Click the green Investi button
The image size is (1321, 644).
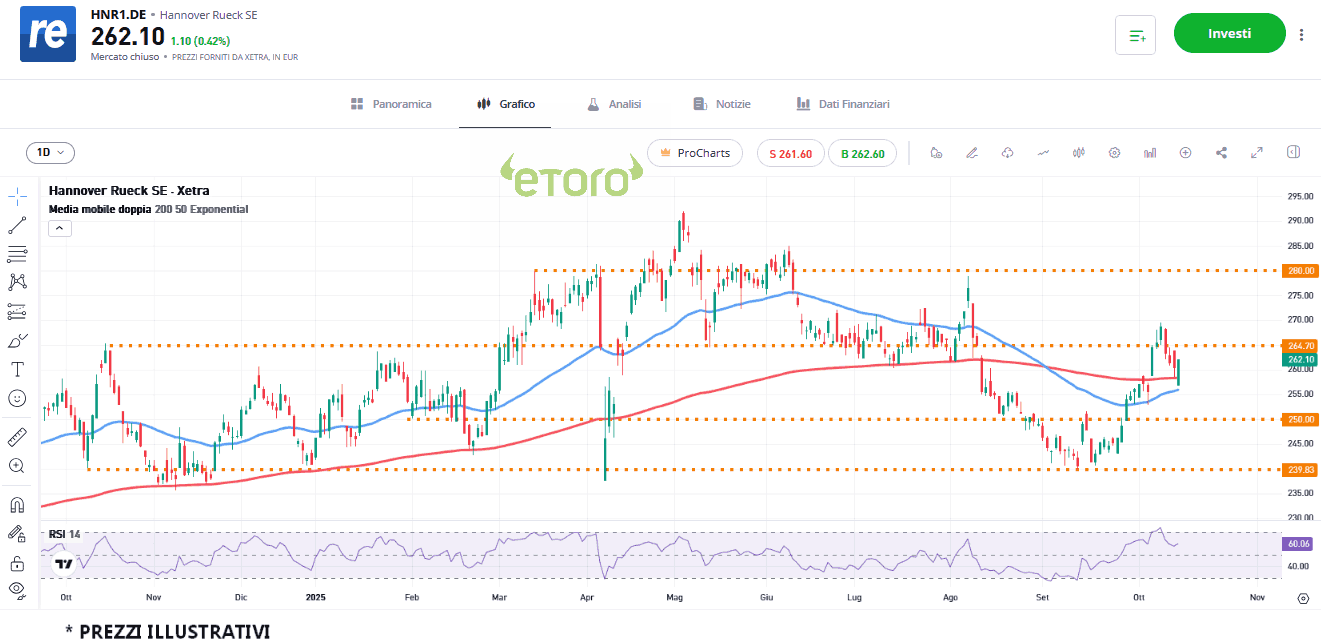(1229, 33)
